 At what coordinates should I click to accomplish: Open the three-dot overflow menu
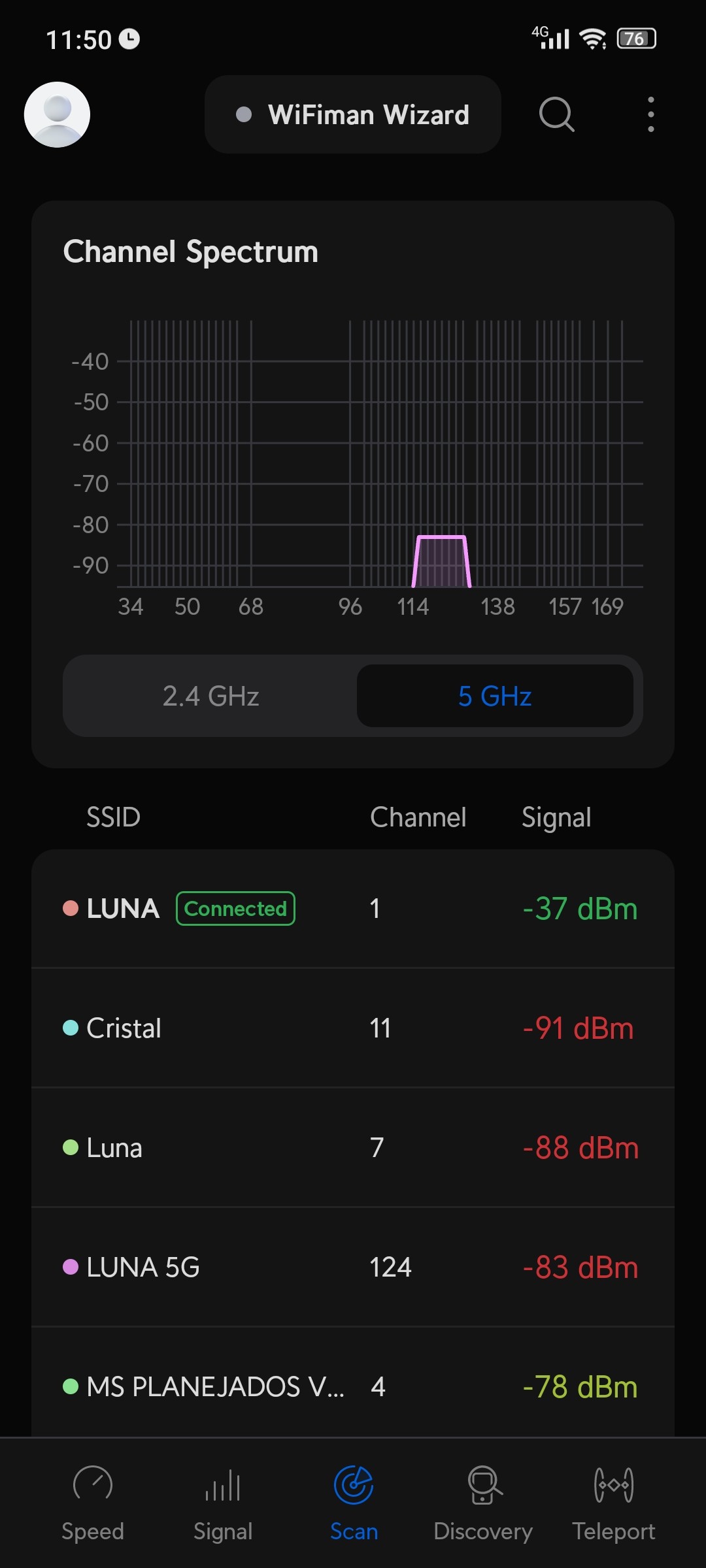[650, 114]
